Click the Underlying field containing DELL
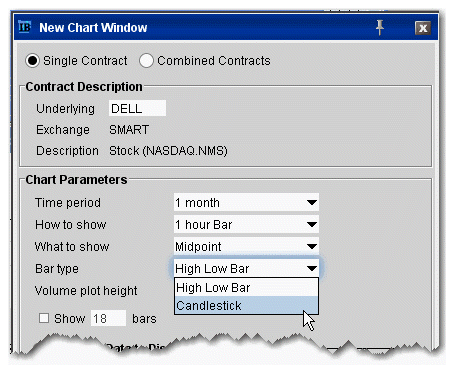454x373 pixels. 137,108
